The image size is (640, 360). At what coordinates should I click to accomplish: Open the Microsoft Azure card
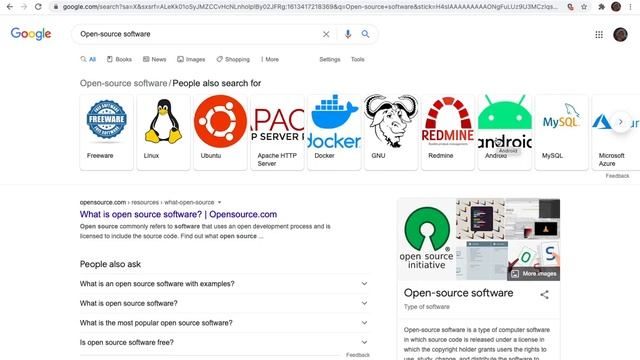tap(616, 132)
